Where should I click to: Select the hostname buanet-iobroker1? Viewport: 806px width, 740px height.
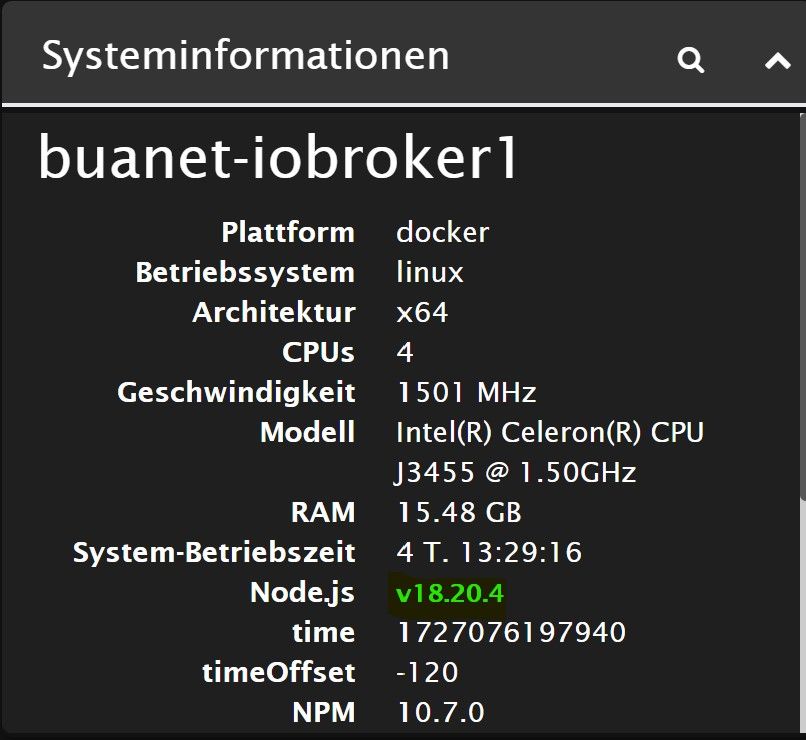coord(279,159)
